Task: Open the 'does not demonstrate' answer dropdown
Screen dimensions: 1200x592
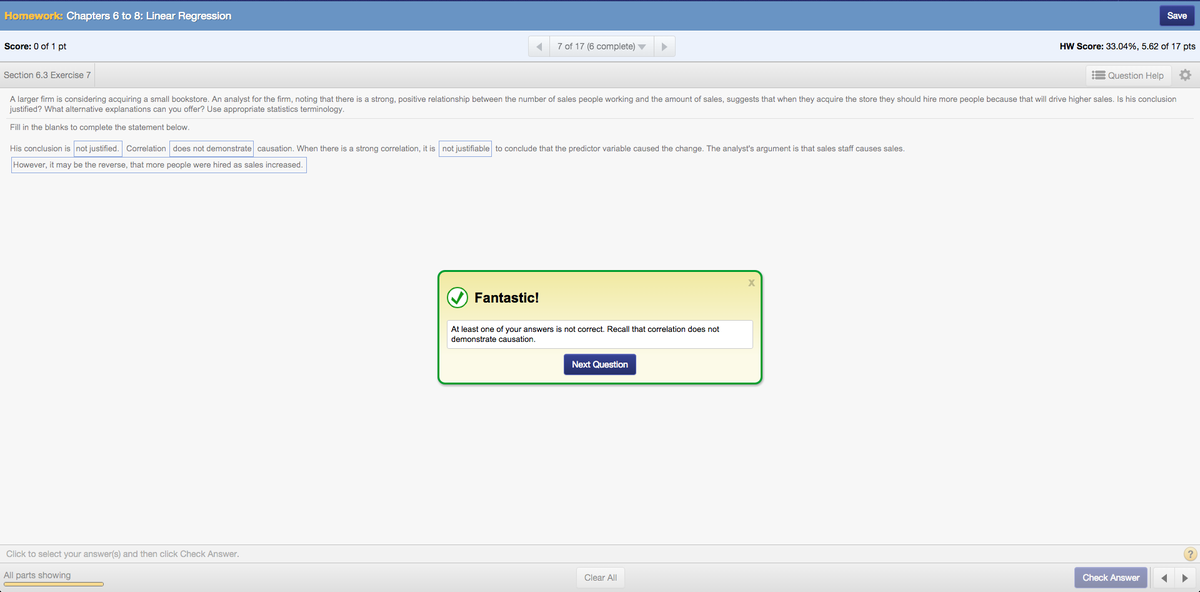Action: click(211, 148)
